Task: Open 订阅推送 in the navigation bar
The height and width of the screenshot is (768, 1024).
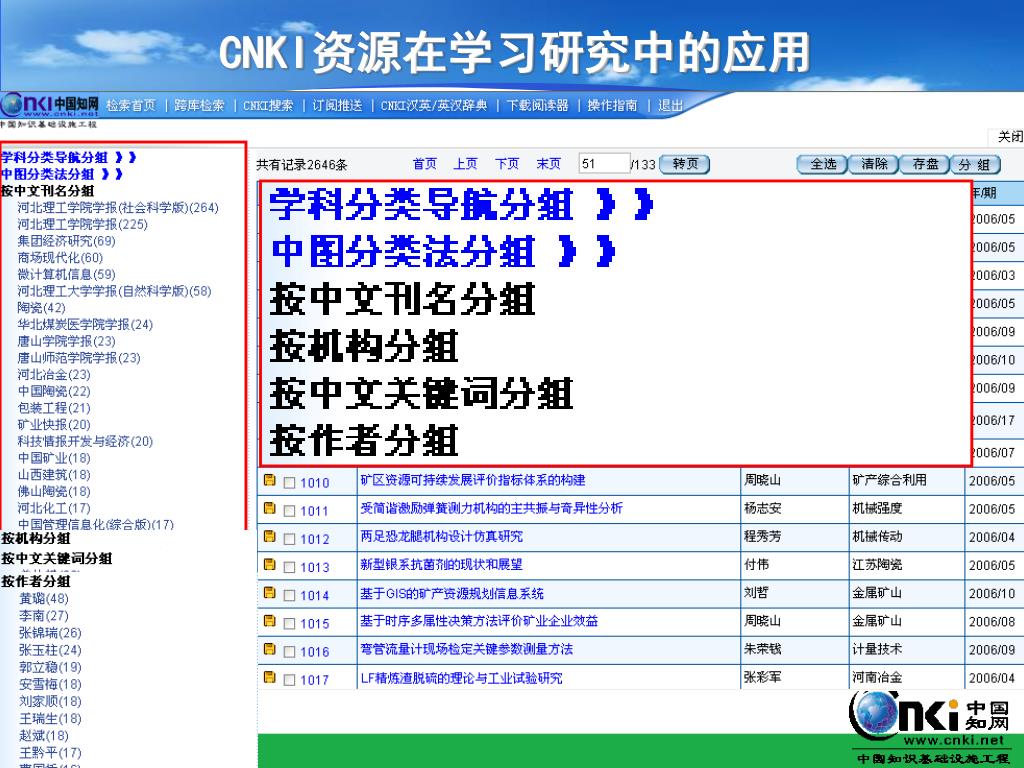Action: [x=337, y=106]
